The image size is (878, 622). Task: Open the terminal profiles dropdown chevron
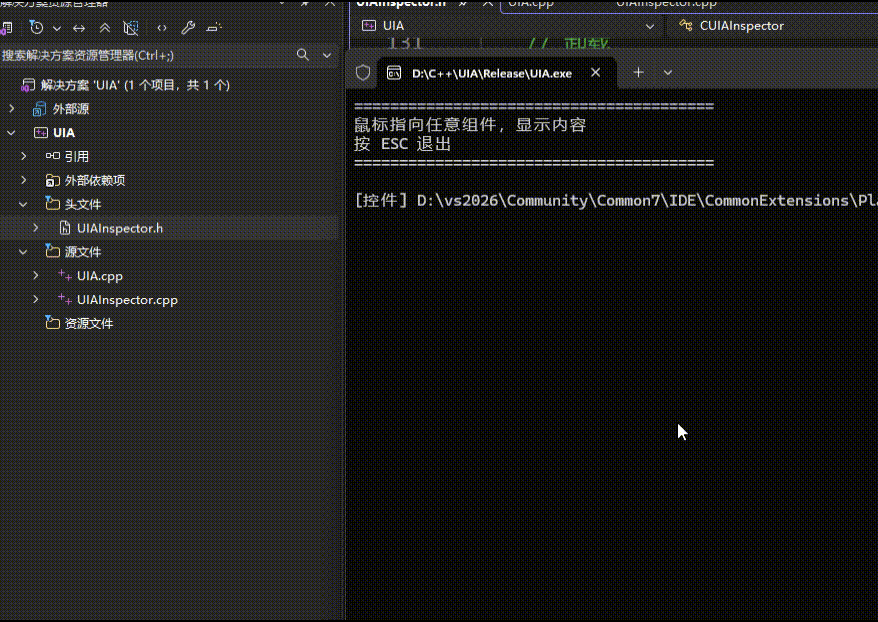pos(667,73)
